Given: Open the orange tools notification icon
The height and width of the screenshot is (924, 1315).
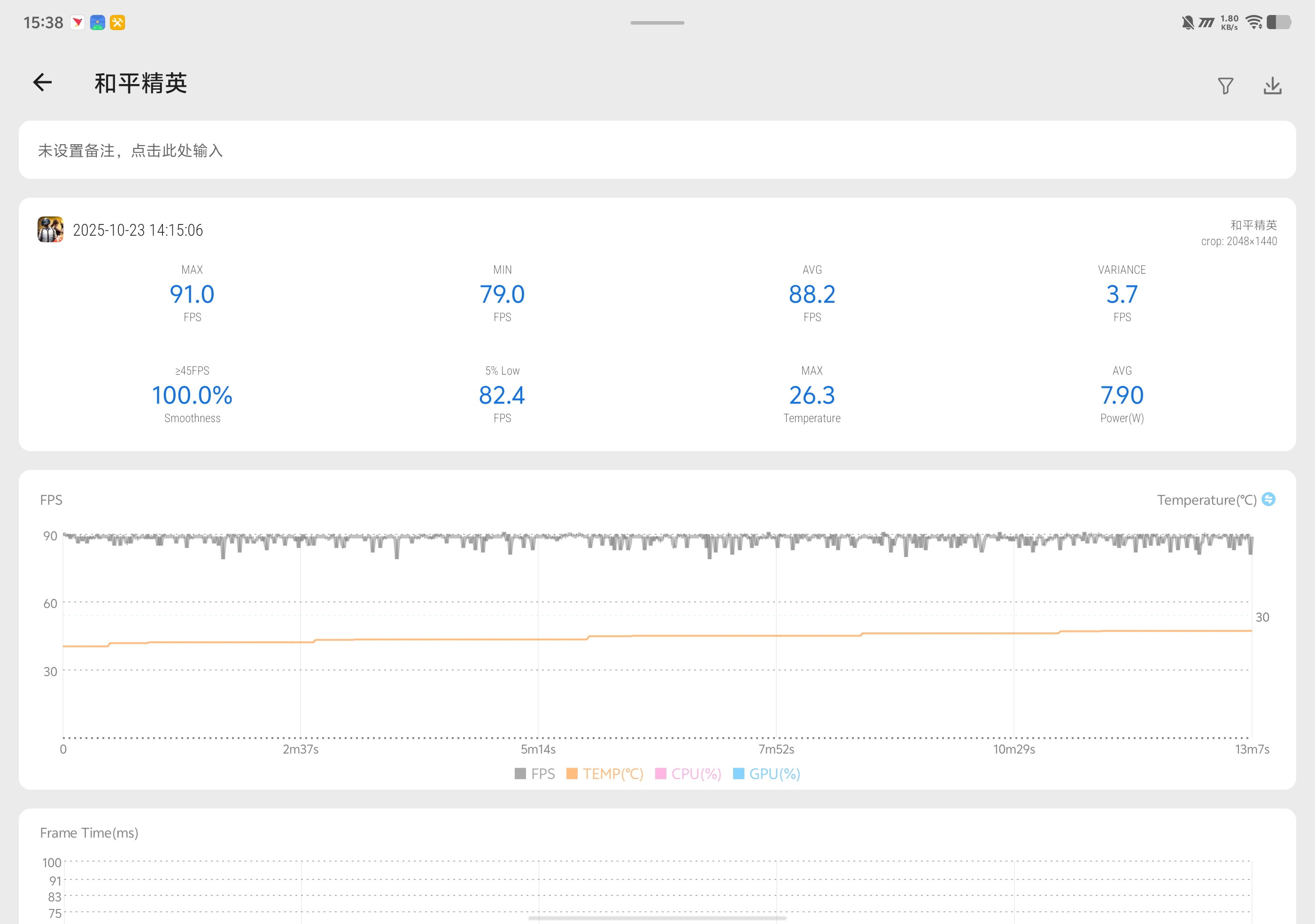Looking at the screenshot, I should click(117, 23).
